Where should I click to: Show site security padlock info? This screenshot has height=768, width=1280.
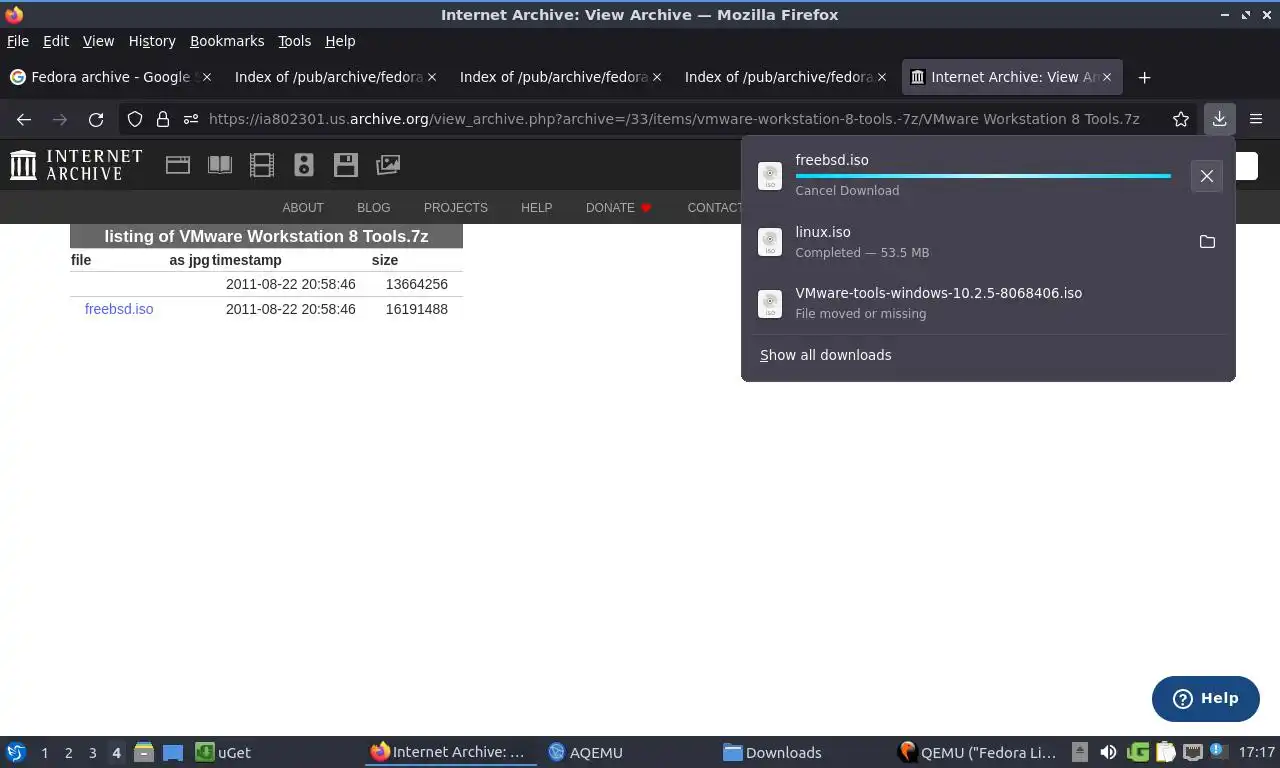pyautogui.click(x=162, y=119)
